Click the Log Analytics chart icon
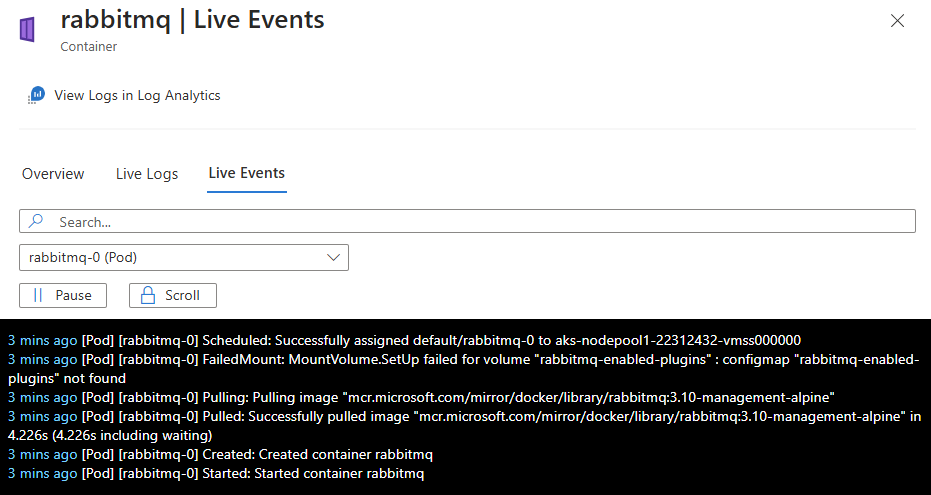931x495 pixels. coord(36,95)
